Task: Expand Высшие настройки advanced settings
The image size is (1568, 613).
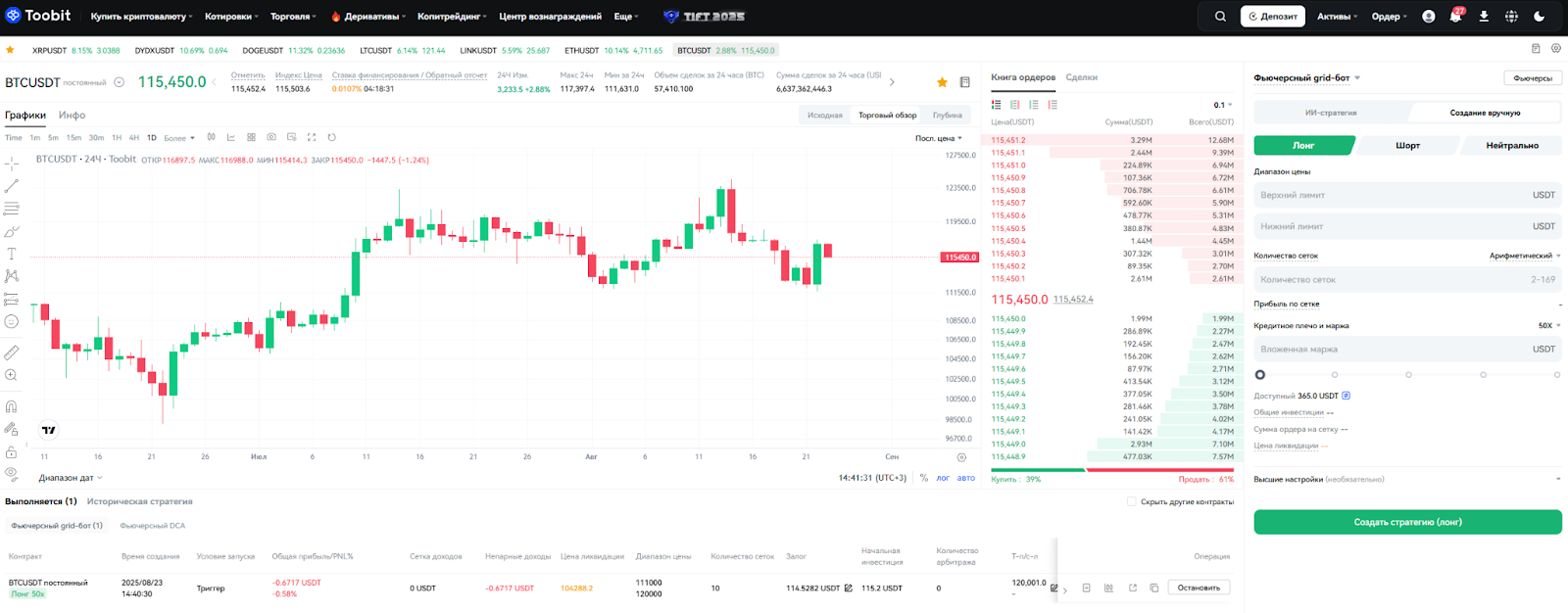Action: point(1407,479)
